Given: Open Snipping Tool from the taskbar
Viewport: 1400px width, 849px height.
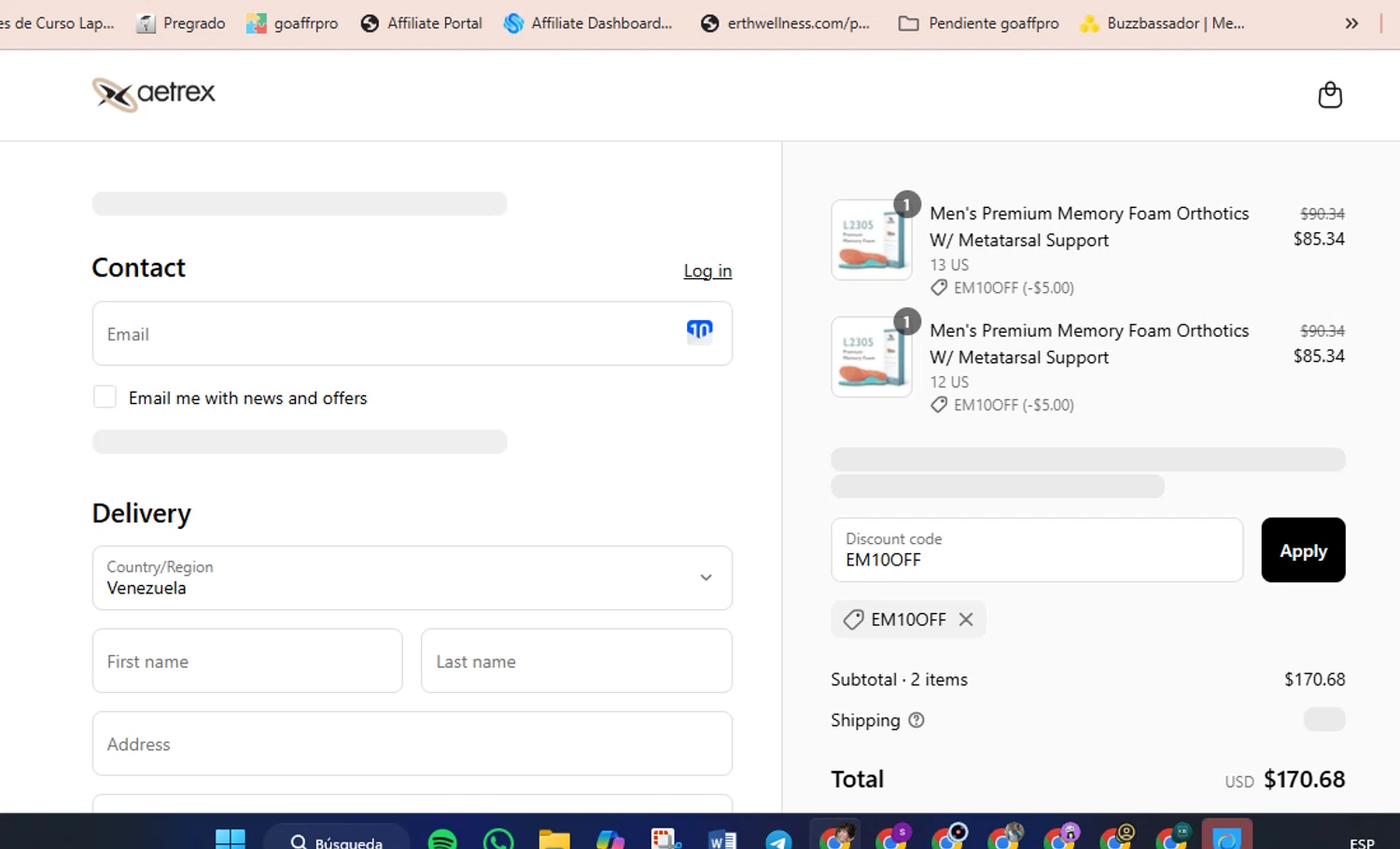Looking at the screenshot, I should (666, 839).
